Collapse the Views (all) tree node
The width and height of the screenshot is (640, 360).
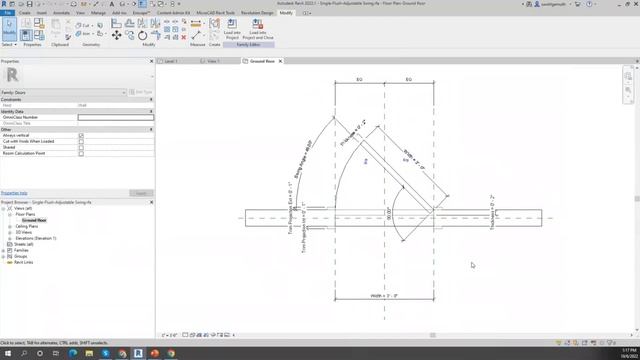(x=3, y=208)
